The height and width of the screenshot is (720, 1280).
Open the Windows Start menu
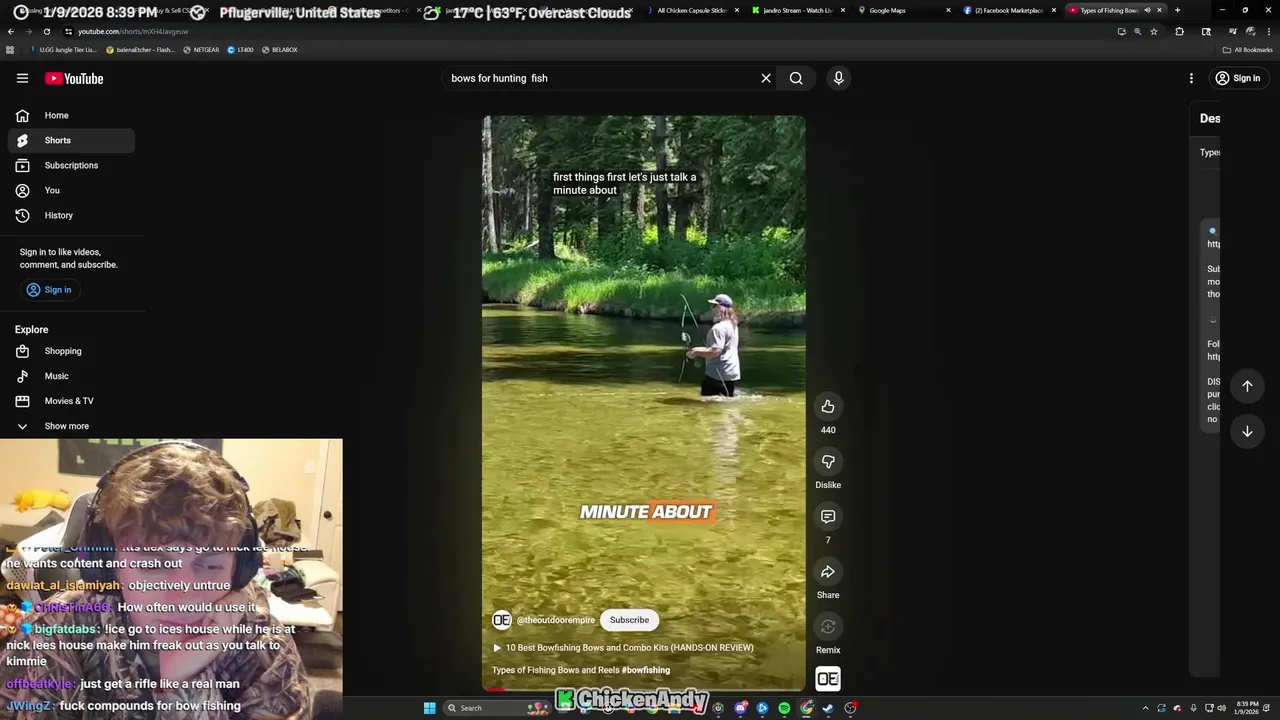[429, 708]
